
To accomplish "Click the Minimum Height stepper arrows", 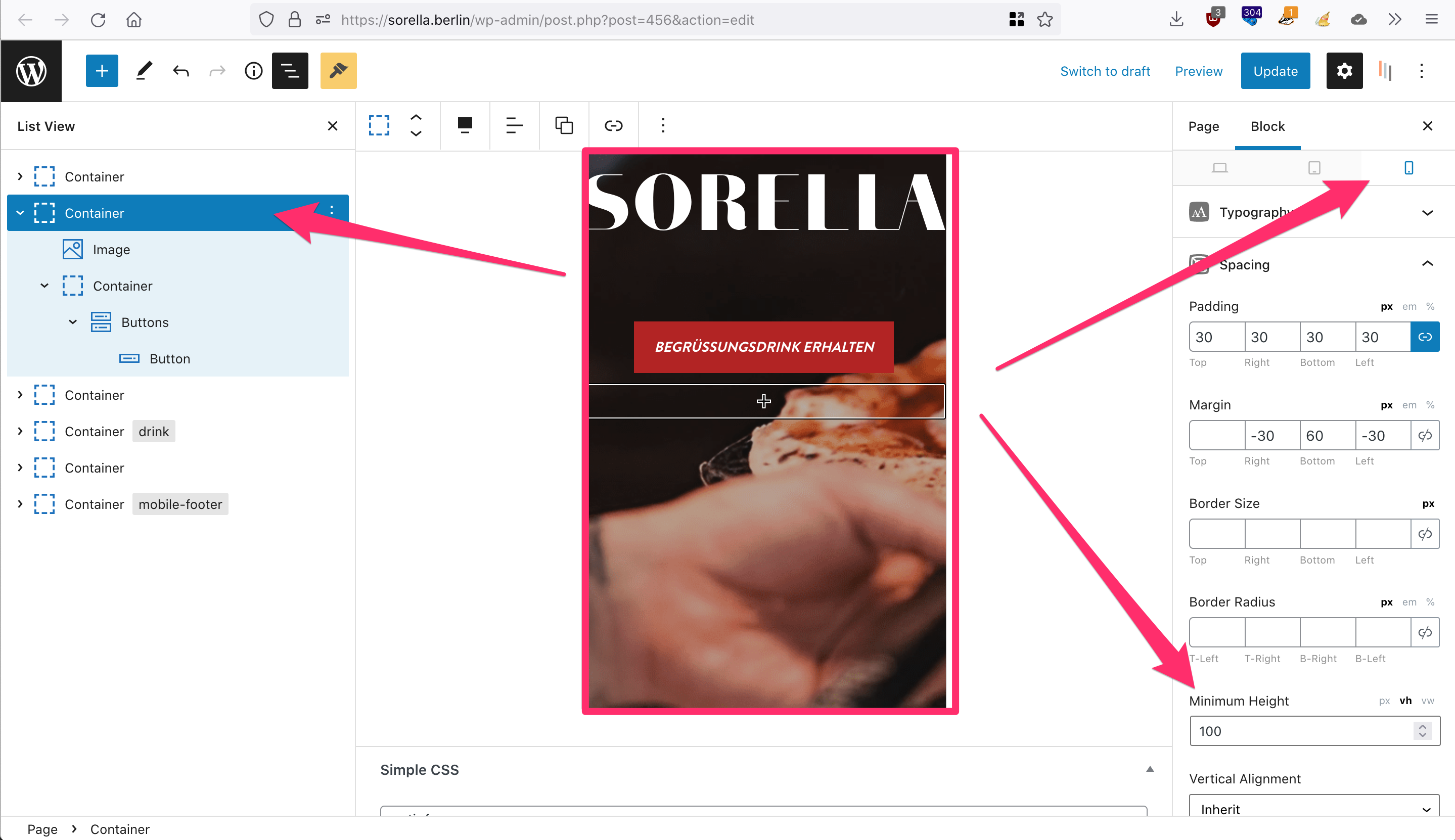I will (x=1423, y=731).
